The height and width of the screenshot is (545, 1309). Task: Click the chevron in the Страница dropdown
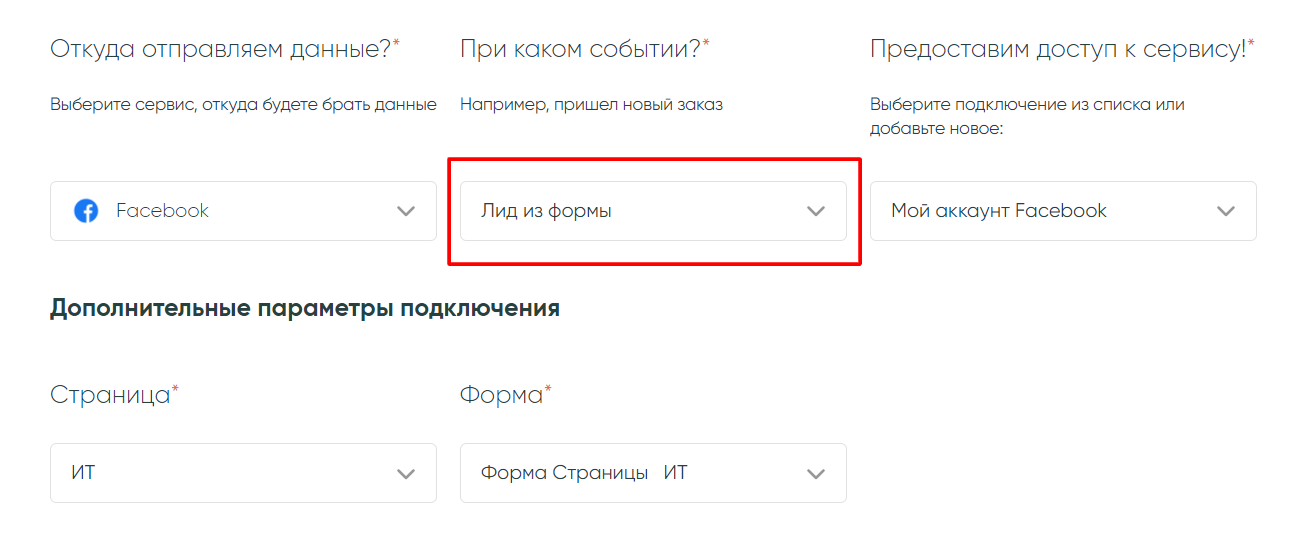[406, 473]
